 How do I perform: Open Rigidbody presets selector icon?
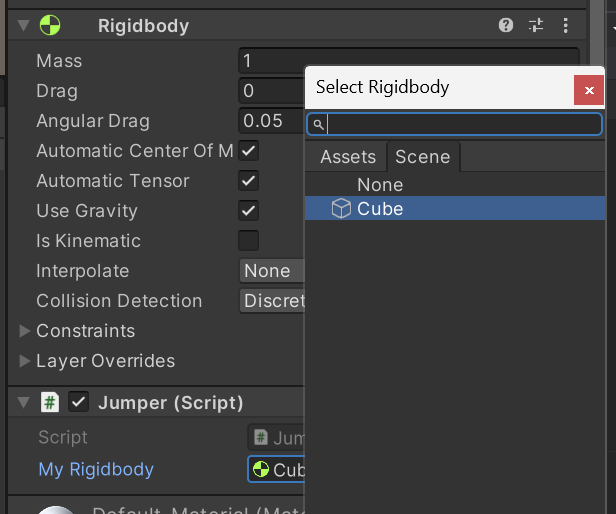[x=536, y=25]
